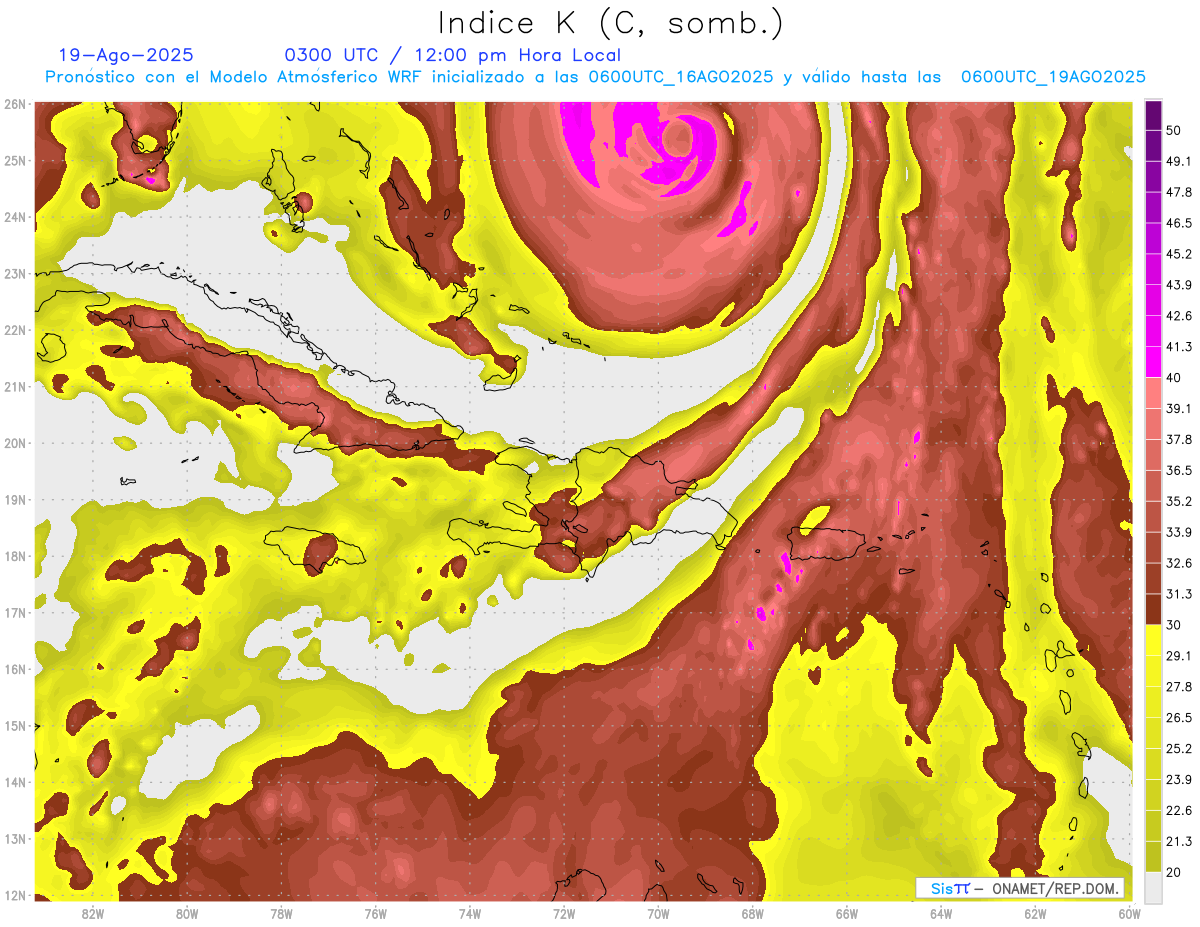Click the 62W longitude axis label
1200x927 pixels.
pos(1035,914)
